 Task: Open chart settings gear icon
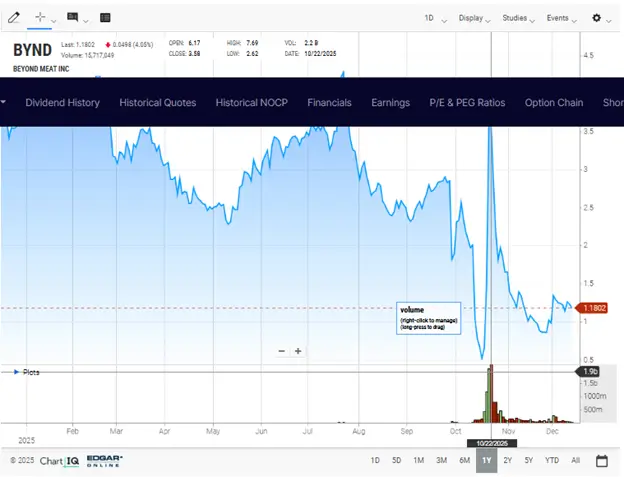click(x=596, y=18)
